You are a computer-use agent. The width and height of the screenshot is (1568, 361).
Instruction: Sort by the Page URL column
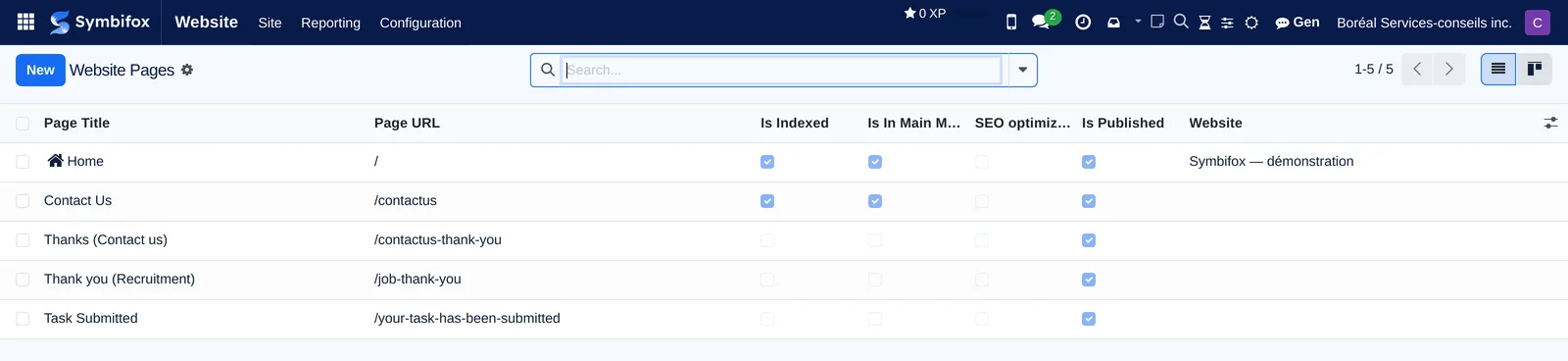[x=407, y=123]
